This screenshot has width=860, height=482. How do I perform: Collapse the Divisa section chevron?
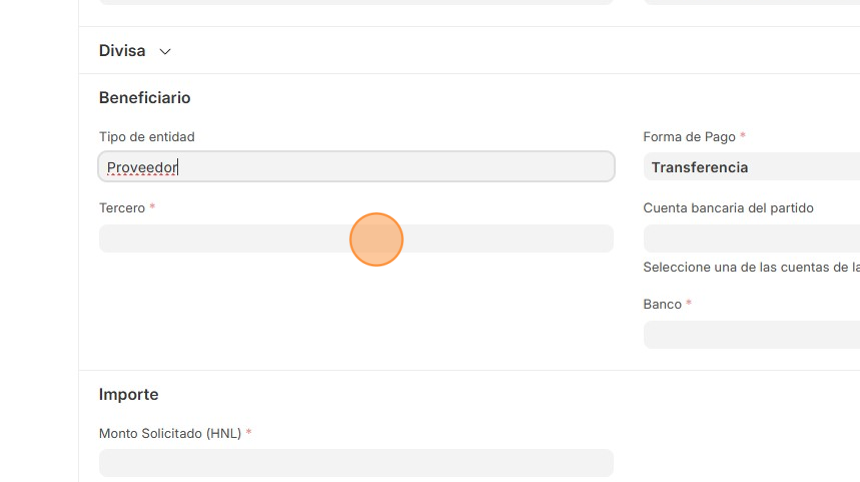pyautogui.click(x=165, y=51)
